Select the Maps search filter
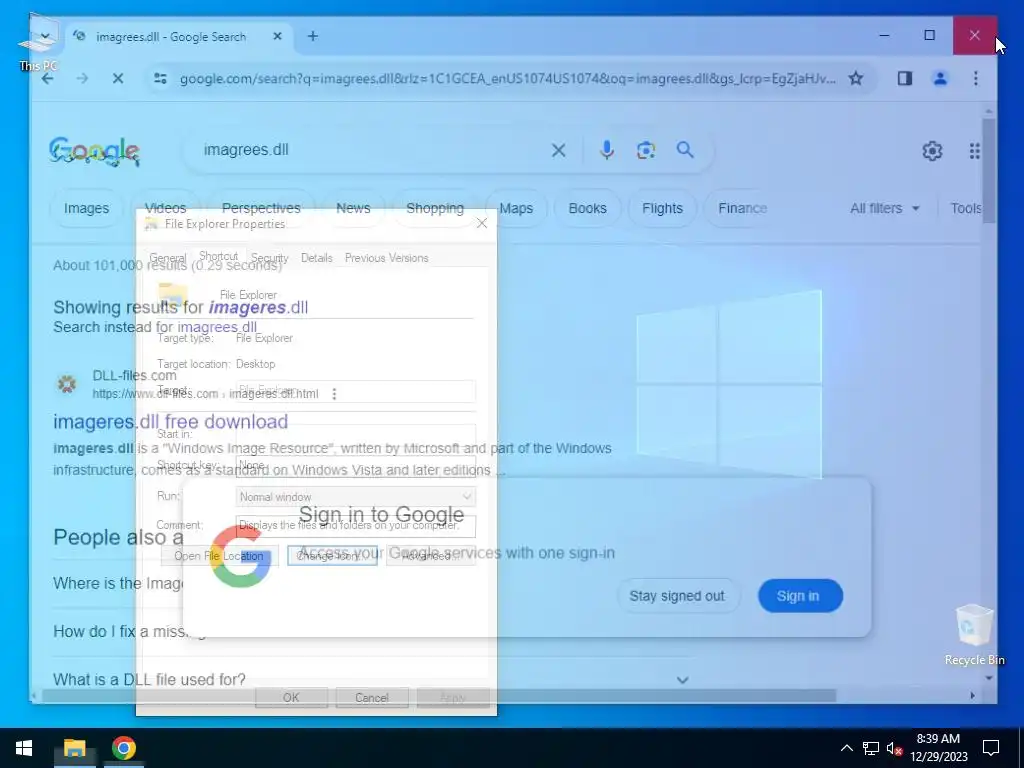Screen dimensions: 1024x768 516,208
